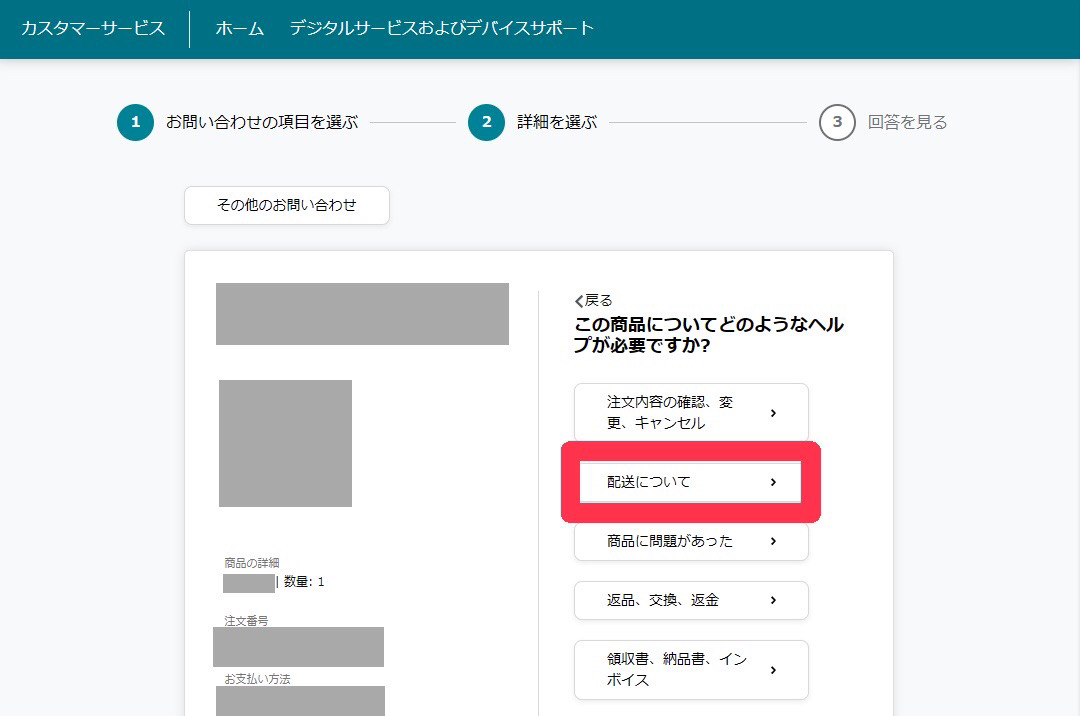Click the 回答を見る step label
The width and height of the screenshot is (1080, 716).
(x=907, y=123)
